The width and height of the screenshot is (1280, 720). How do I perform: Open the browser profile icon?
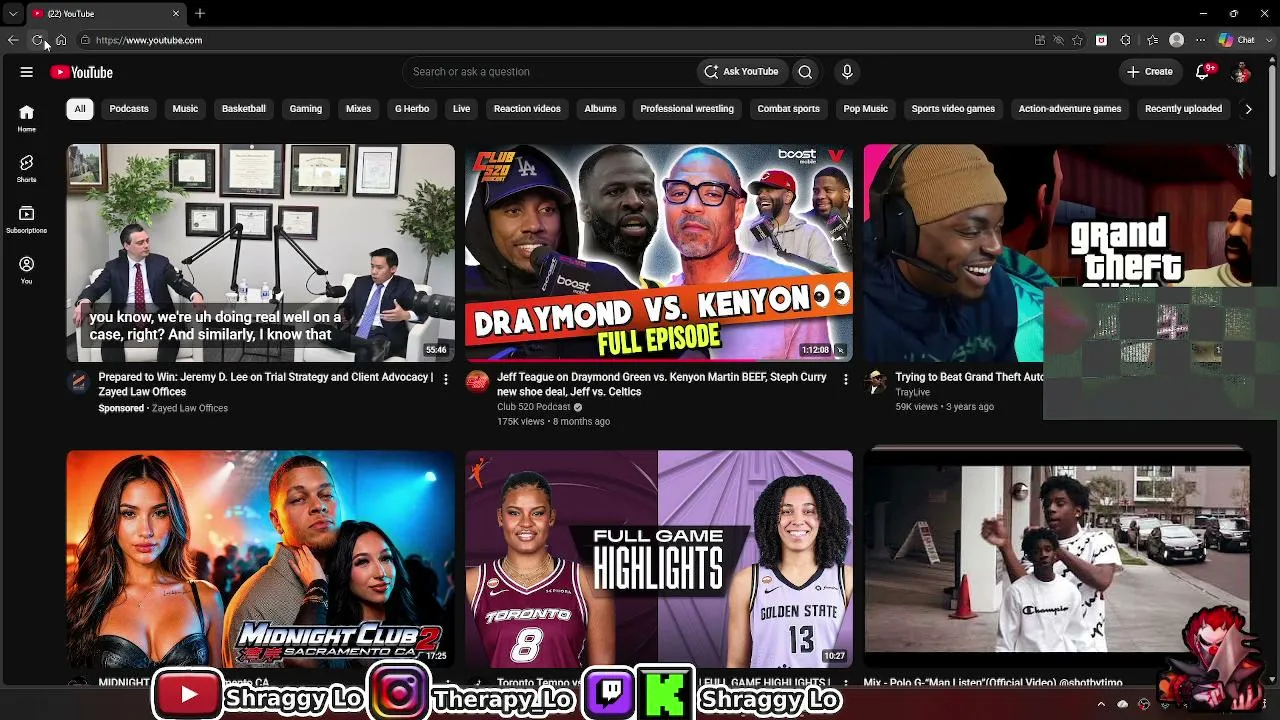tap(1177, 40)
